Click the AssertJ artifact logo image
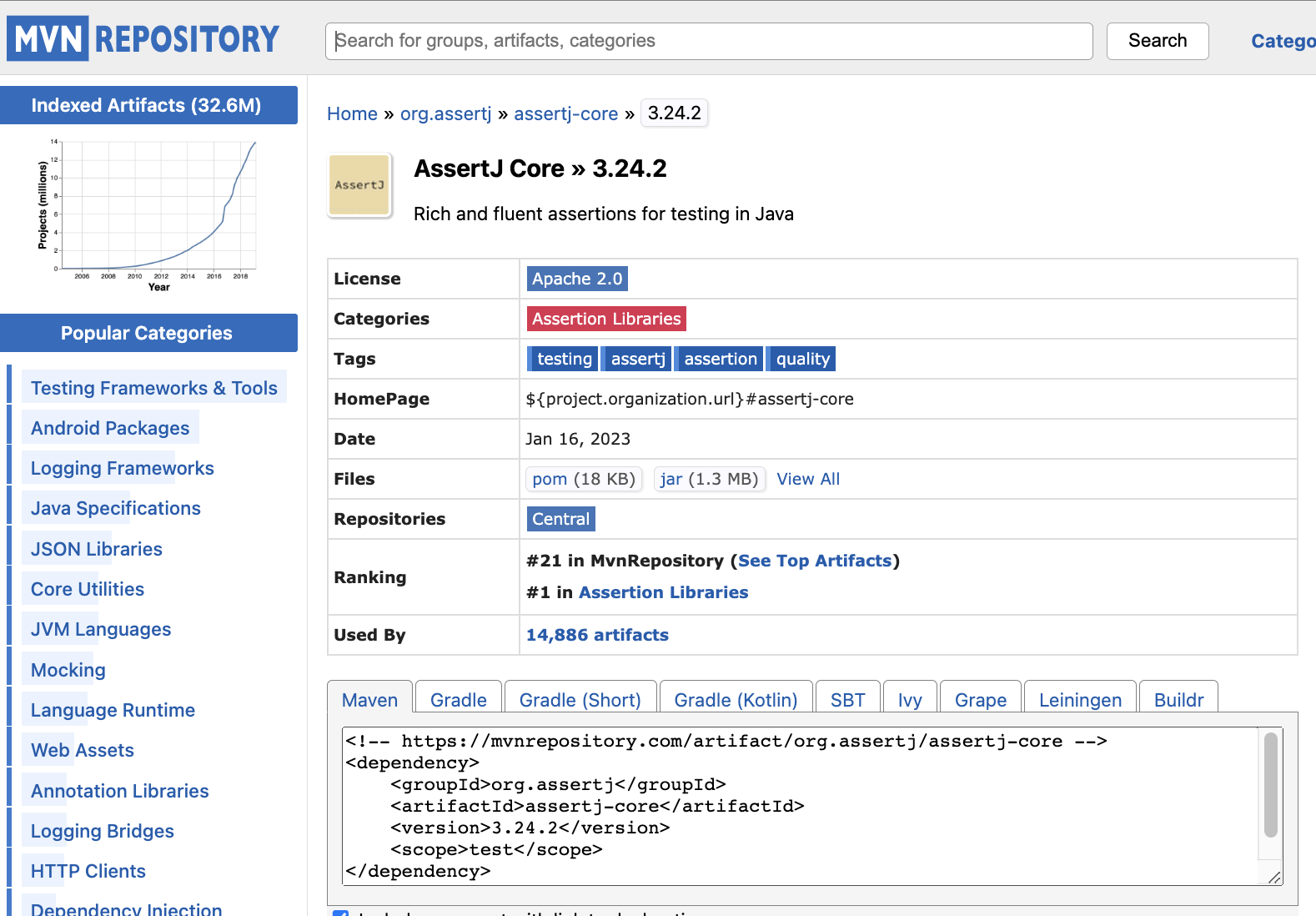Screen dimensions: 1316x916 (359, 185)
